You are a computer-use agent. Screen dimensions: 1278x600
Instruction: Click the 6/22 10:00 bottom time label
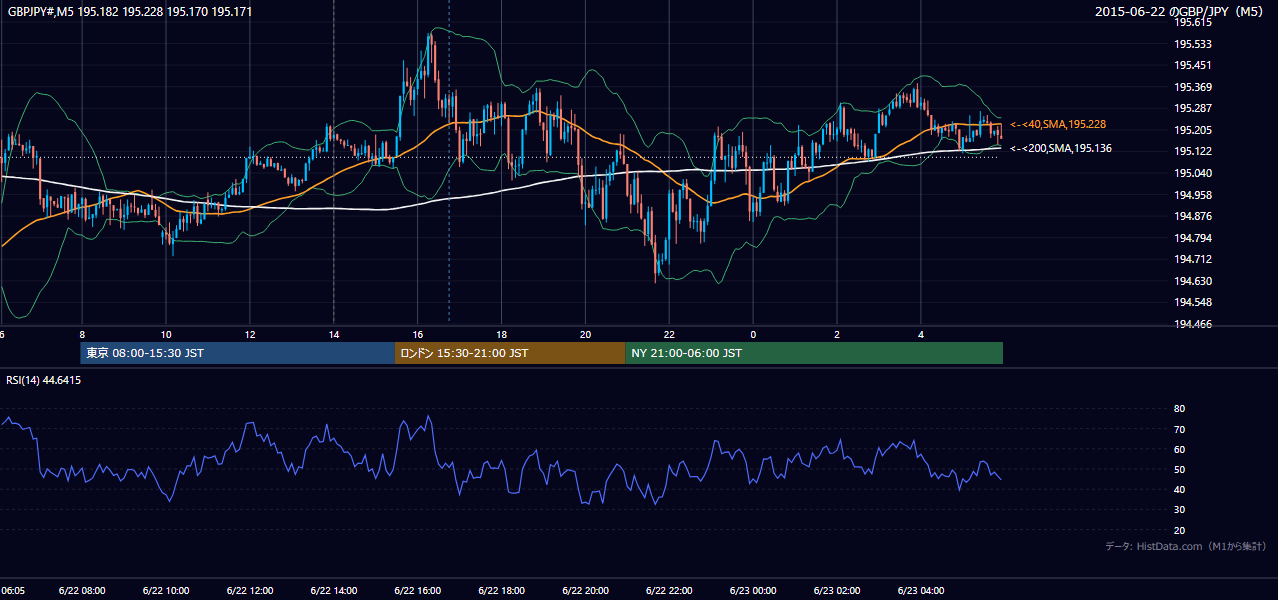click(x=165, y=590)
